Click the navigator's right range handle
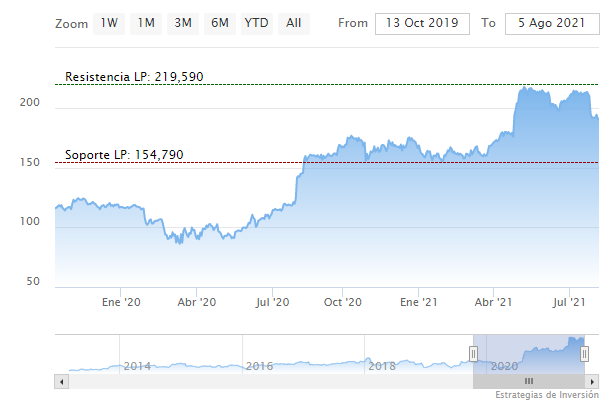This screenshot has width=612, height=405. tap(584, 353)
